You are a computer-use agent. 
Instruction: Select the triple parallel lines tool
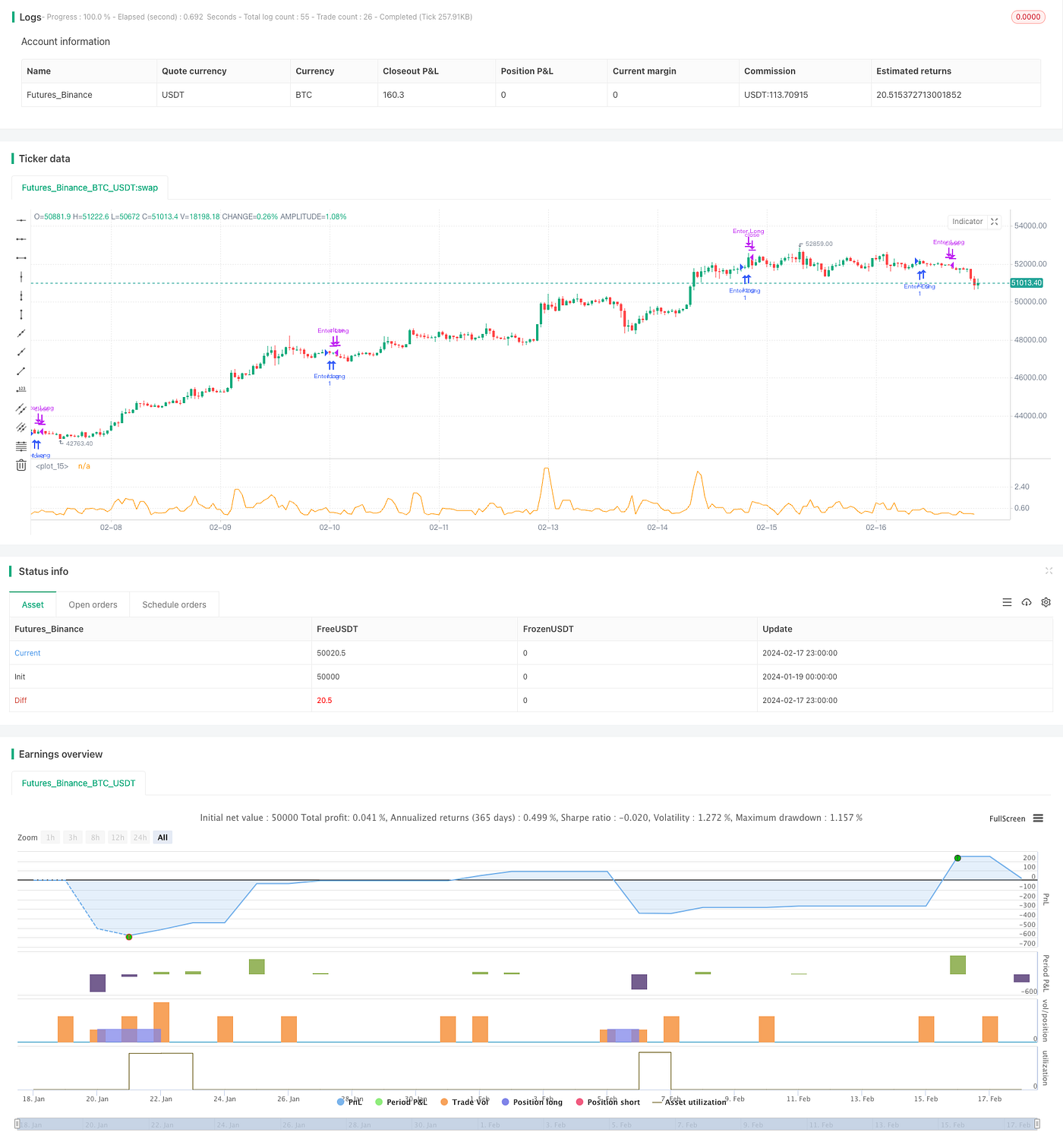pos(21,427)
